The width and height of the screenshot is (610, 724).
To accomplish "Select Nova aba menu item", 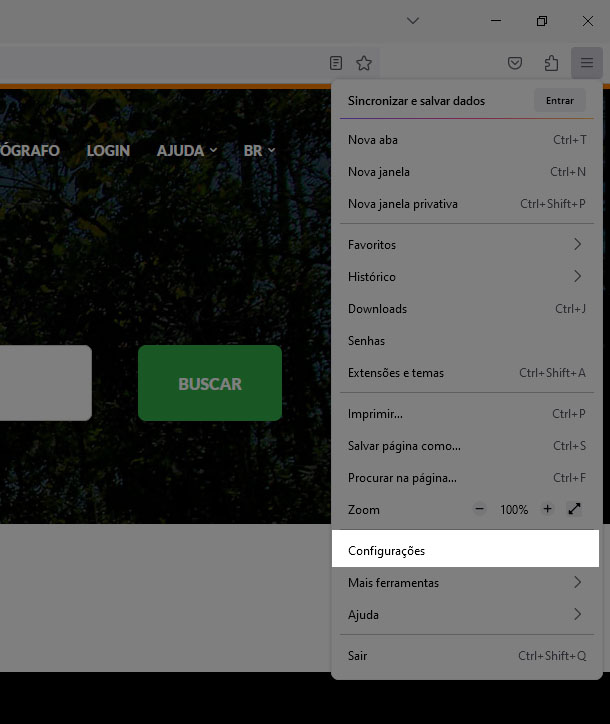I will [467, 139].
